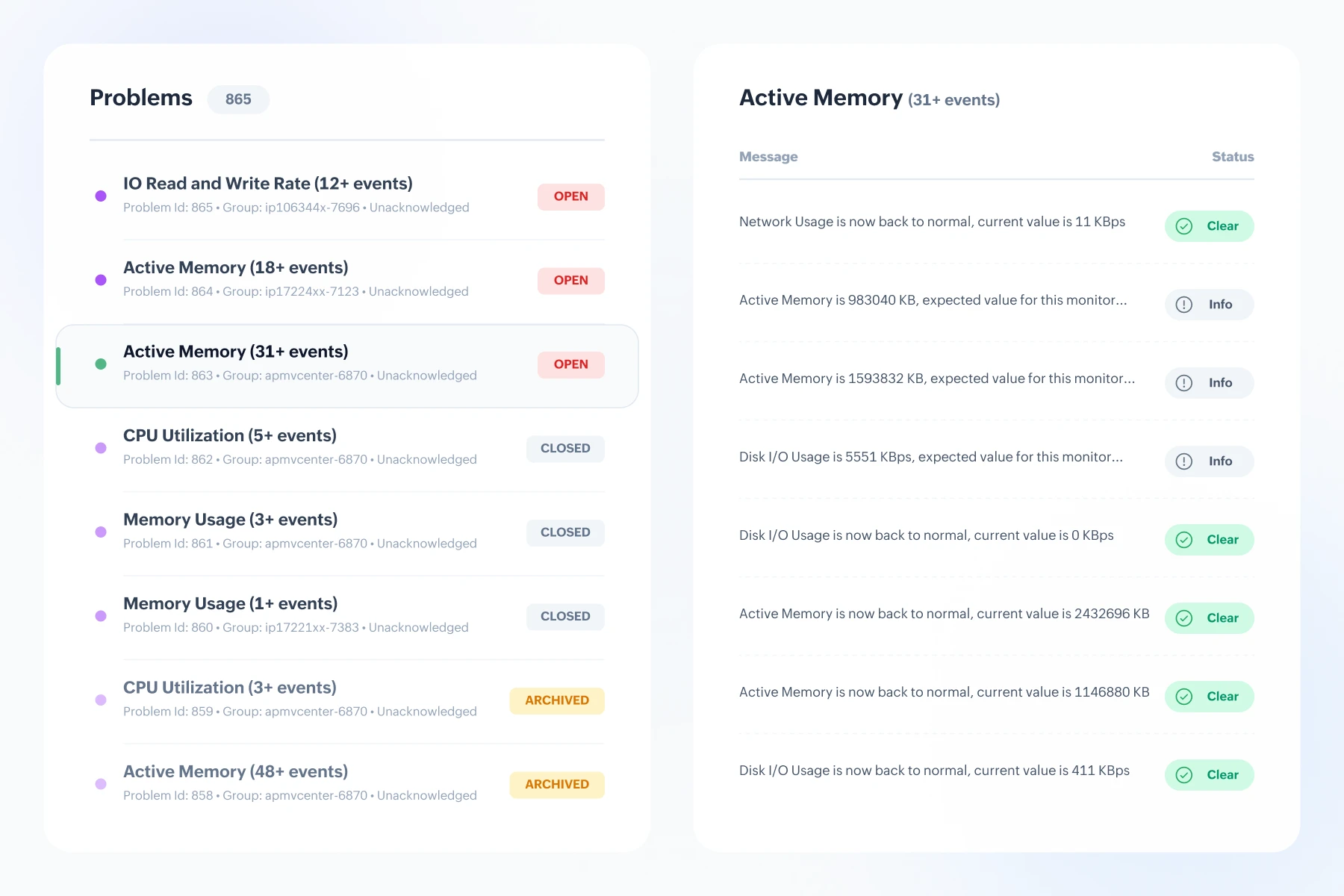
Task: Open the Active Memory (18+ events) problem
Action: 236,267
